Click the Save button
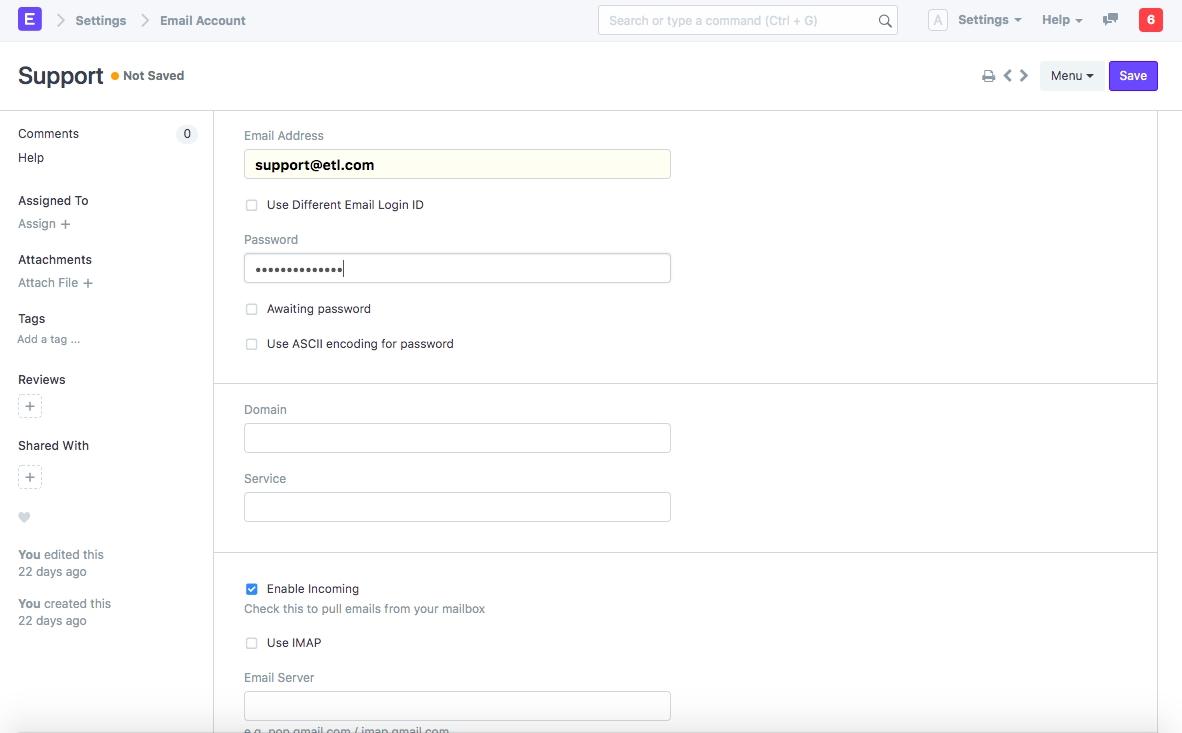Screen dimensions: 1182x733 click(1133, 76)
